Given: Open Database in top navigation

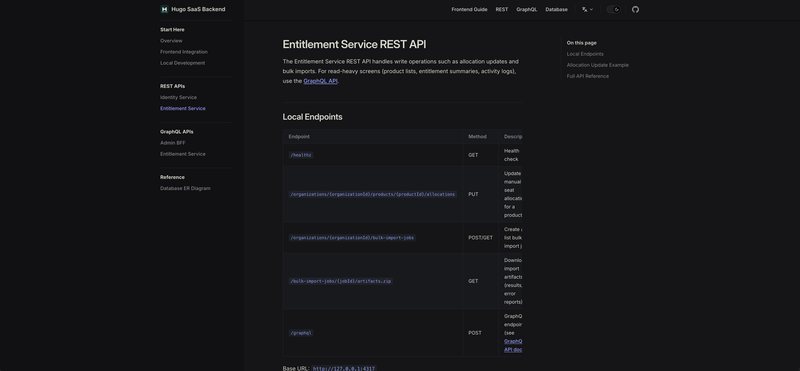Looking at the screenshot, I should [x=556, y=9].
